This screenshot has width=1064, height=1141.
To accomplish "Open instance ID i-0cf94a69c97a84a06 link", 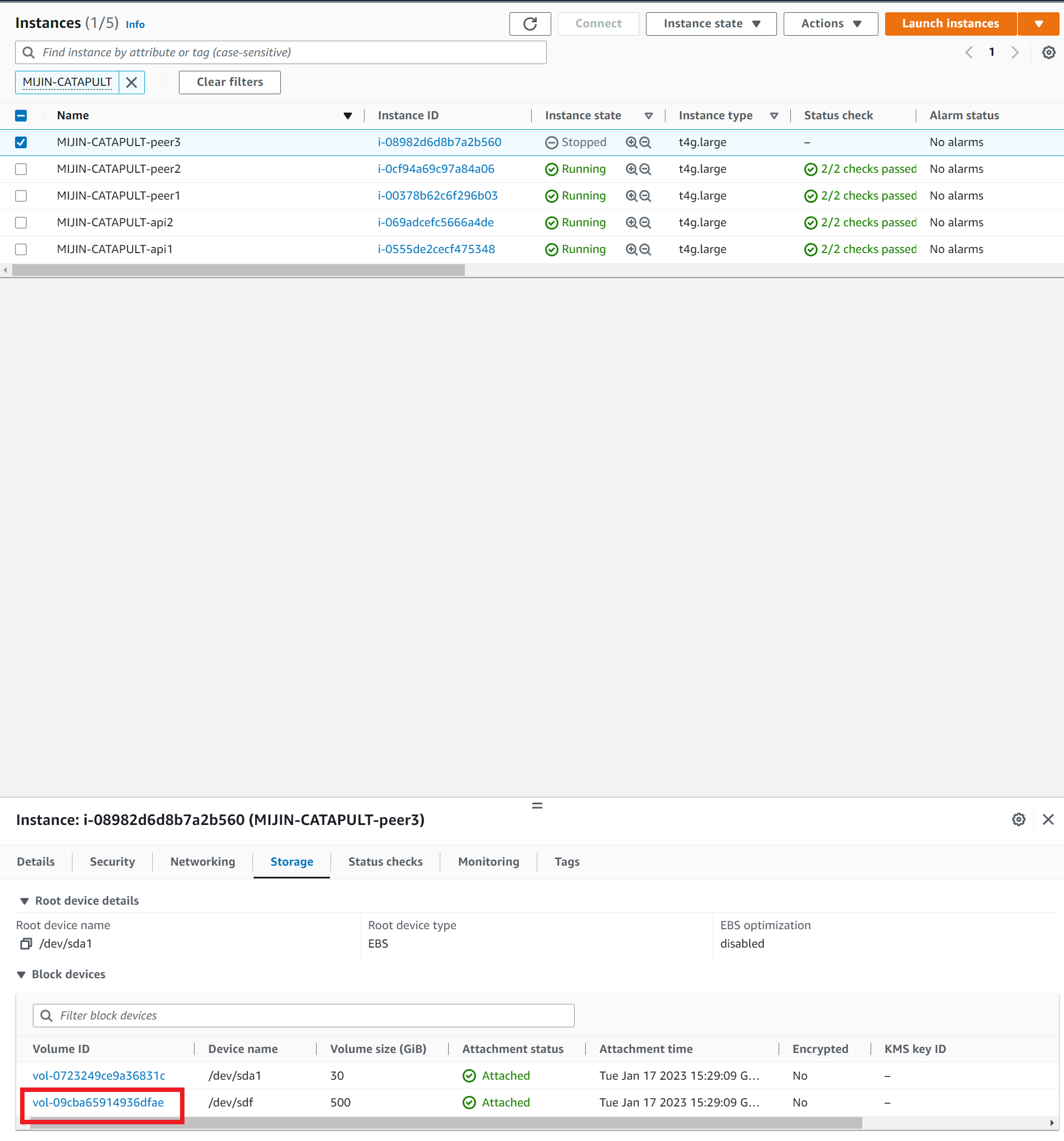I will (x=436, y=169).
